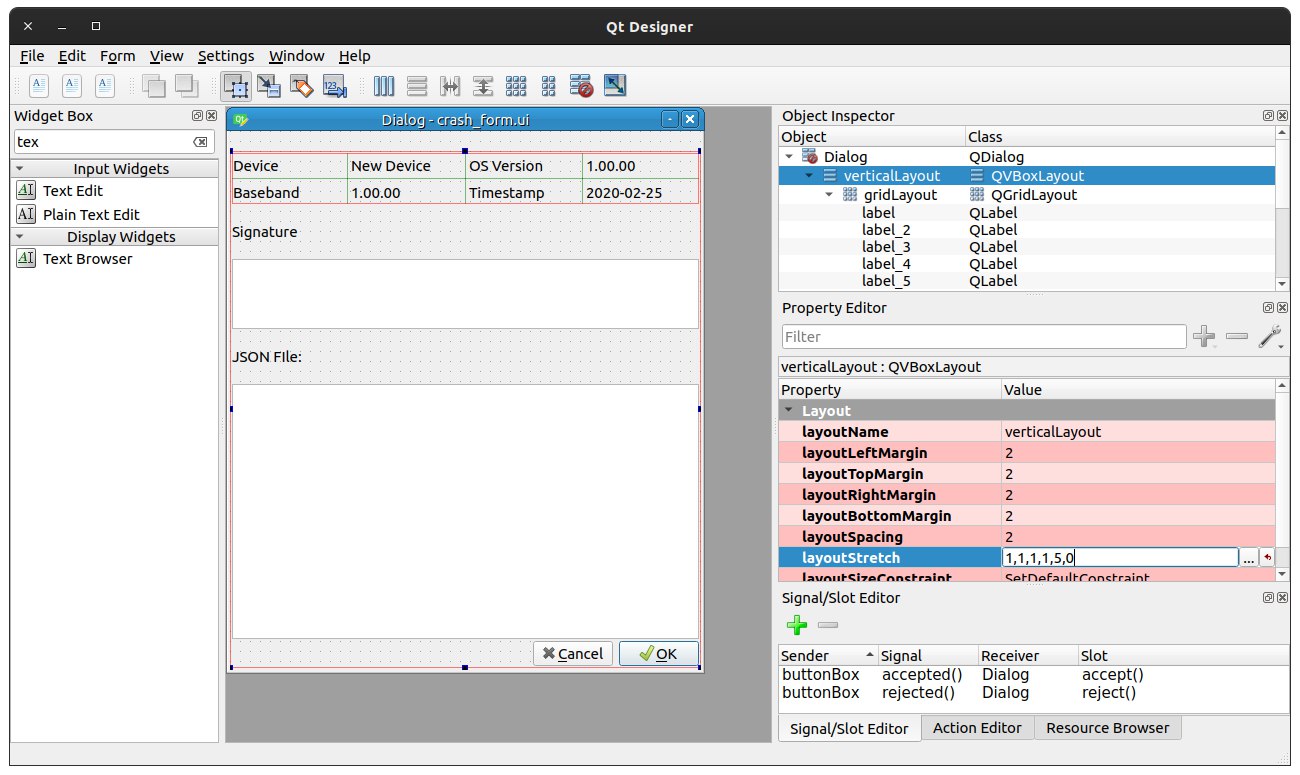Click the Bring to Front toolbar icon
The width and height of the screenshot is (1300, 775).
(x=186, y=86)
